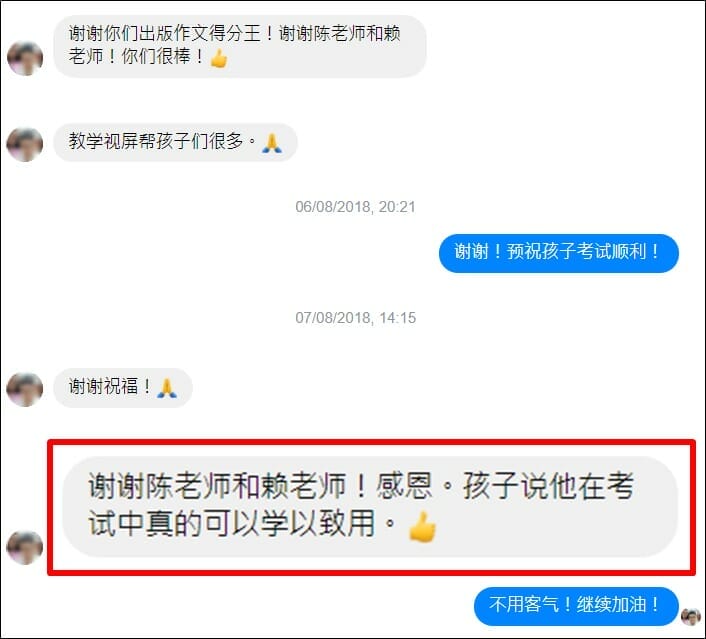Click the praying hands emoji after 谢谢祝福
Image resolution: width=706 pixels, height=639 pixels.
(x=167, y=388)
